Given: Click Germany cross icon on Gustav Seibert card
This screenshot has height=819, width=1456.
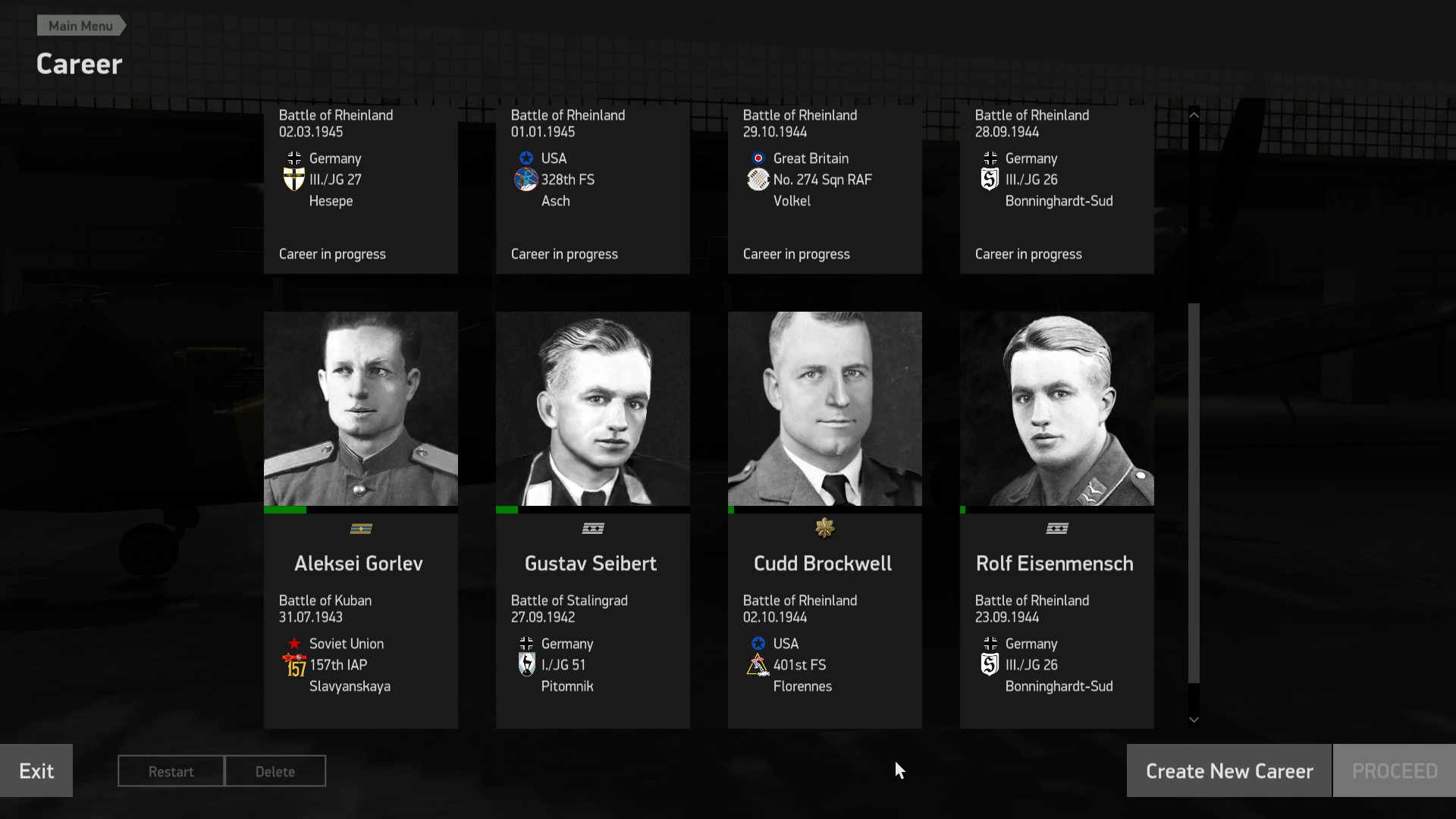Looking at the screenshot, I should pyautogui.click(x=526, y=644).
